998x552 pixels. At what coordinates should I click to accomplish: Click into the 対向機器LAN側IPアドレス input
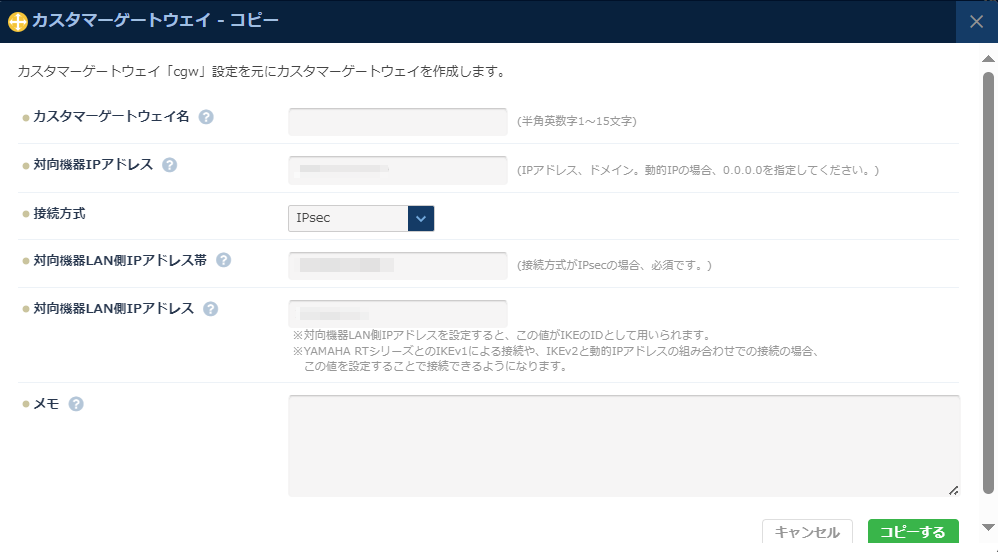(397, 313)
